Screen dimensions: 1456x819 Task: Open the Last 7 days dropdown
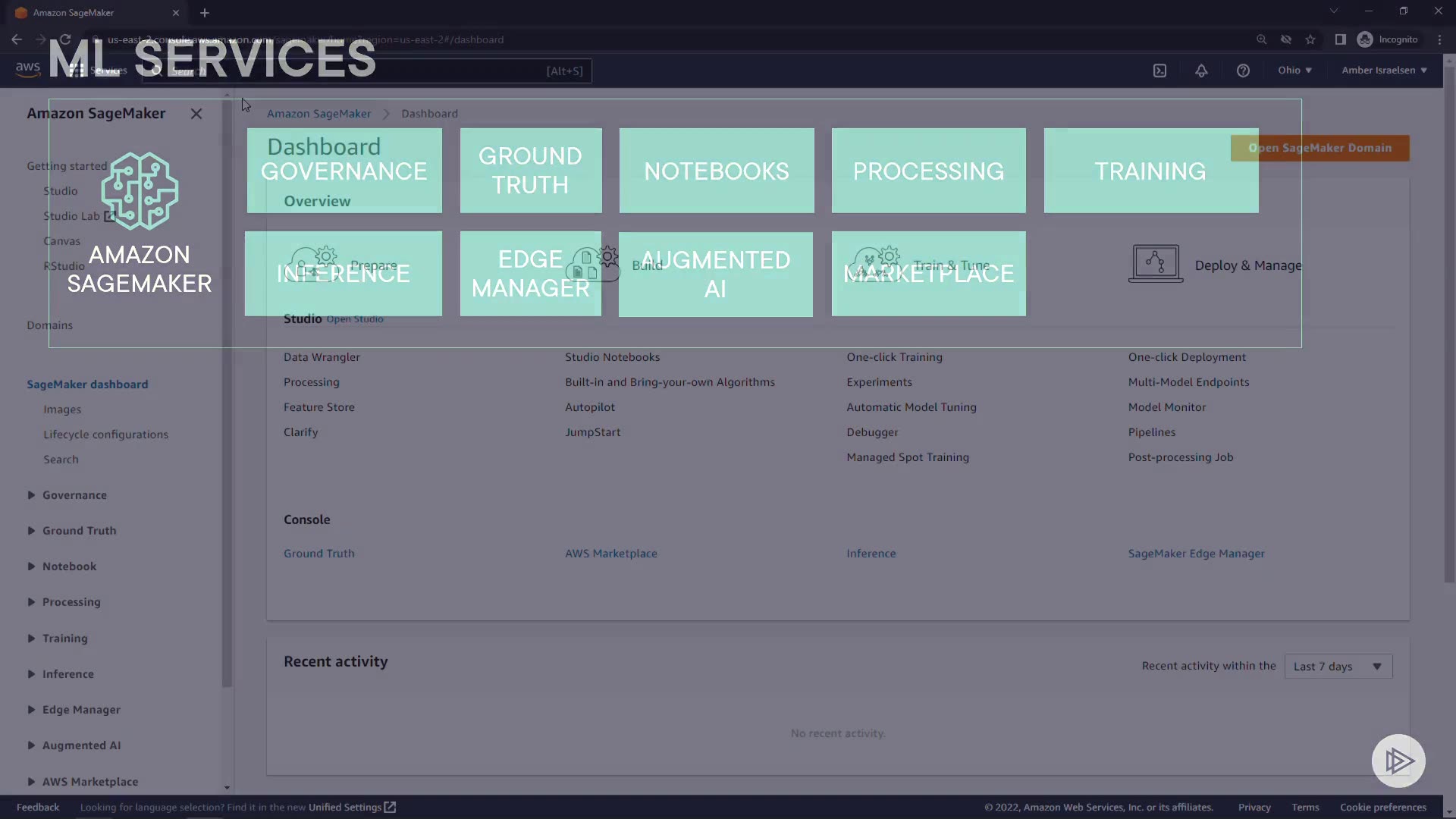coord(1338,667)
